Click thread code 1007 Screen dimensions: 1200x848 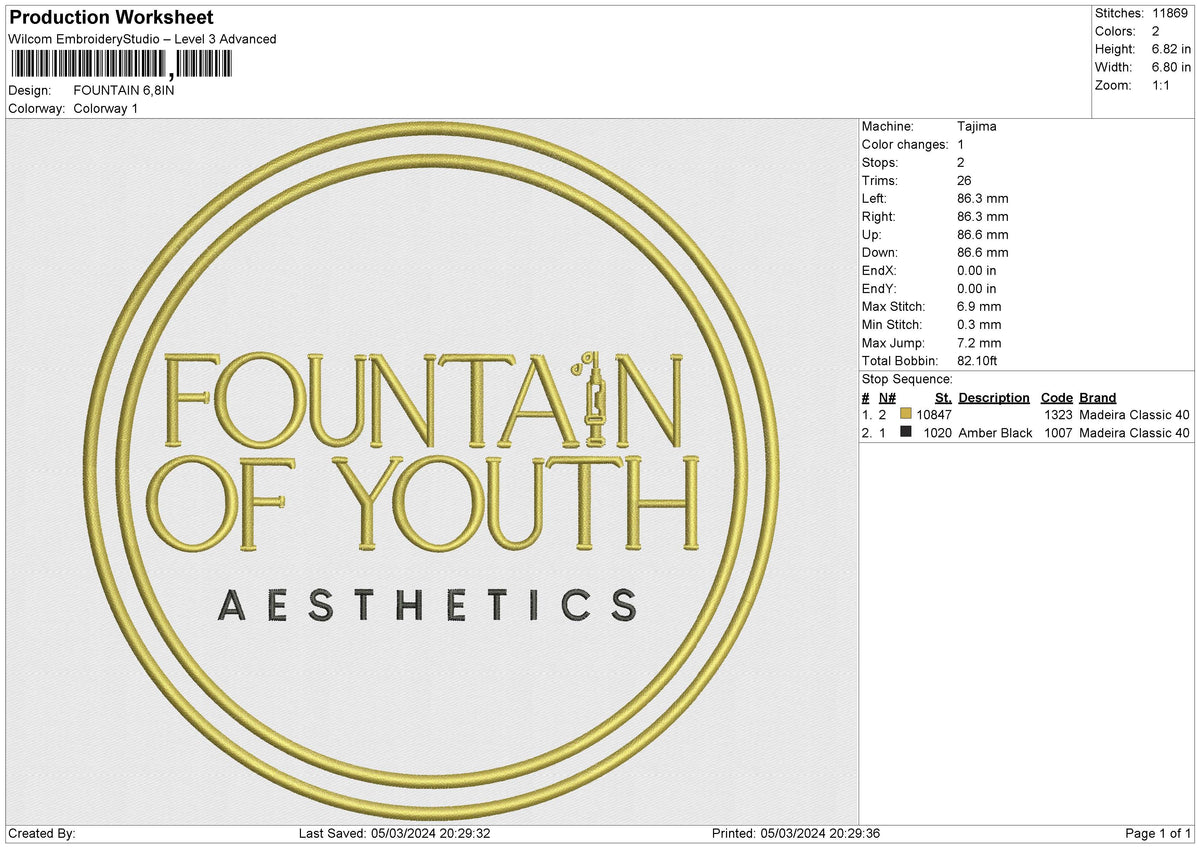point(1058,433)
